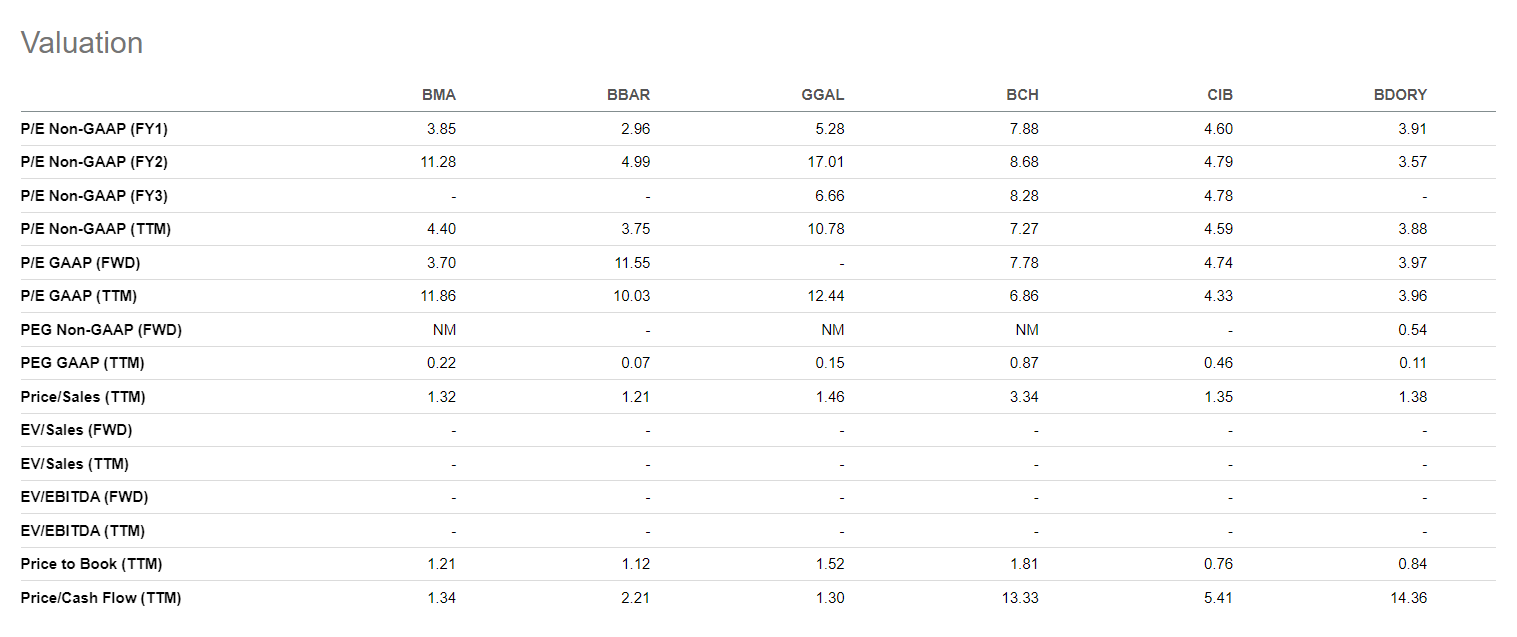Select the PEG GAAP (TTM) row label
This screenshot has height=637, width=1517.
[x=82, y=363]
